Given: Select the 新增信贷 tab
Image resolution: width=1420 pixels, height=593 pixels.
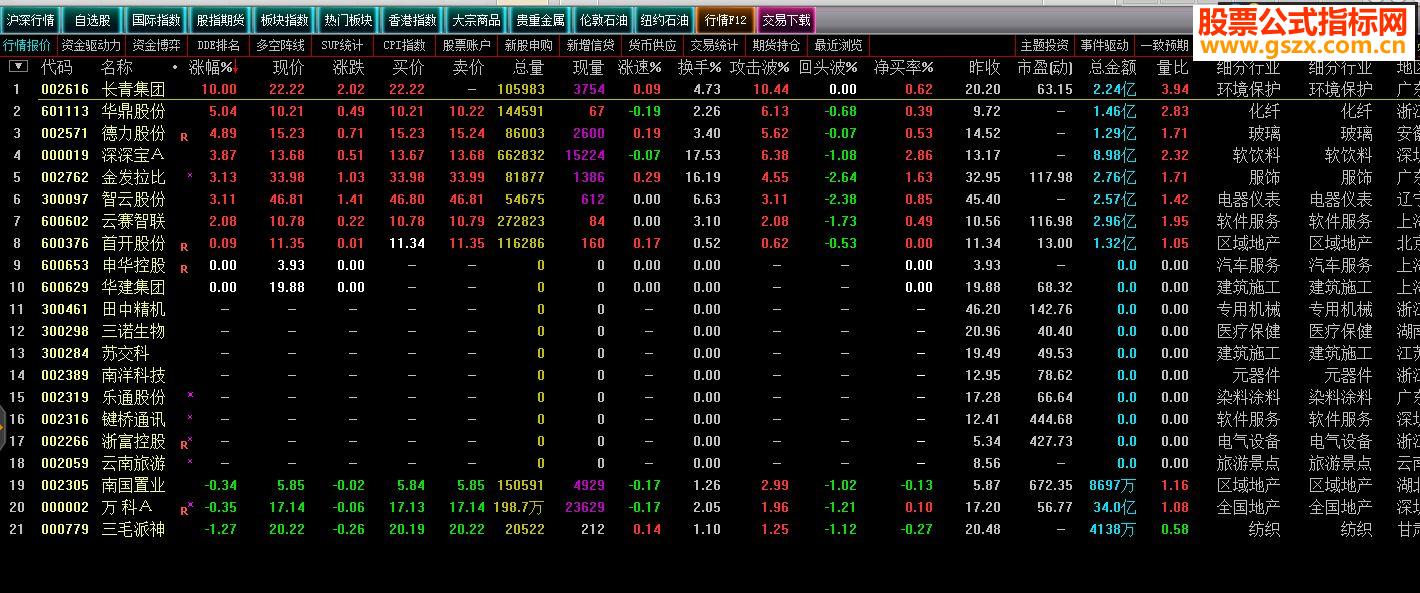Looking at the screenshot, I should pos(590,45).
